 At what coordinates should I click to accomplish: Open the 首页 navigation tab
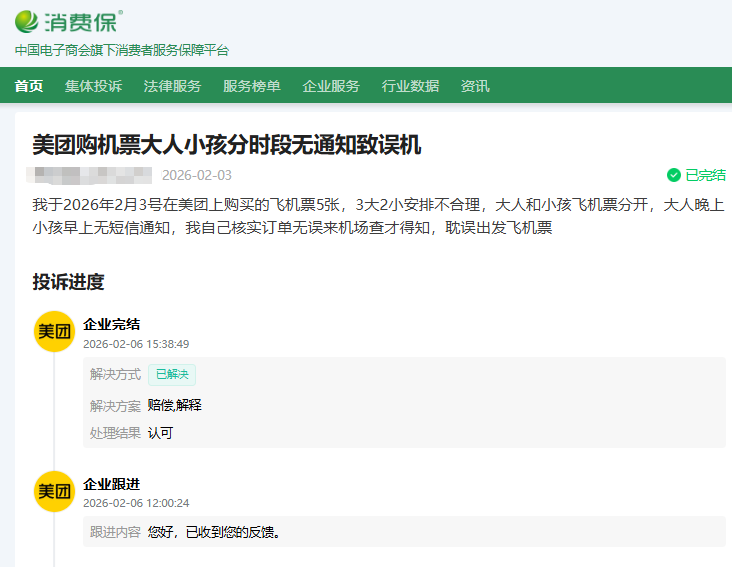click(29, 86)
